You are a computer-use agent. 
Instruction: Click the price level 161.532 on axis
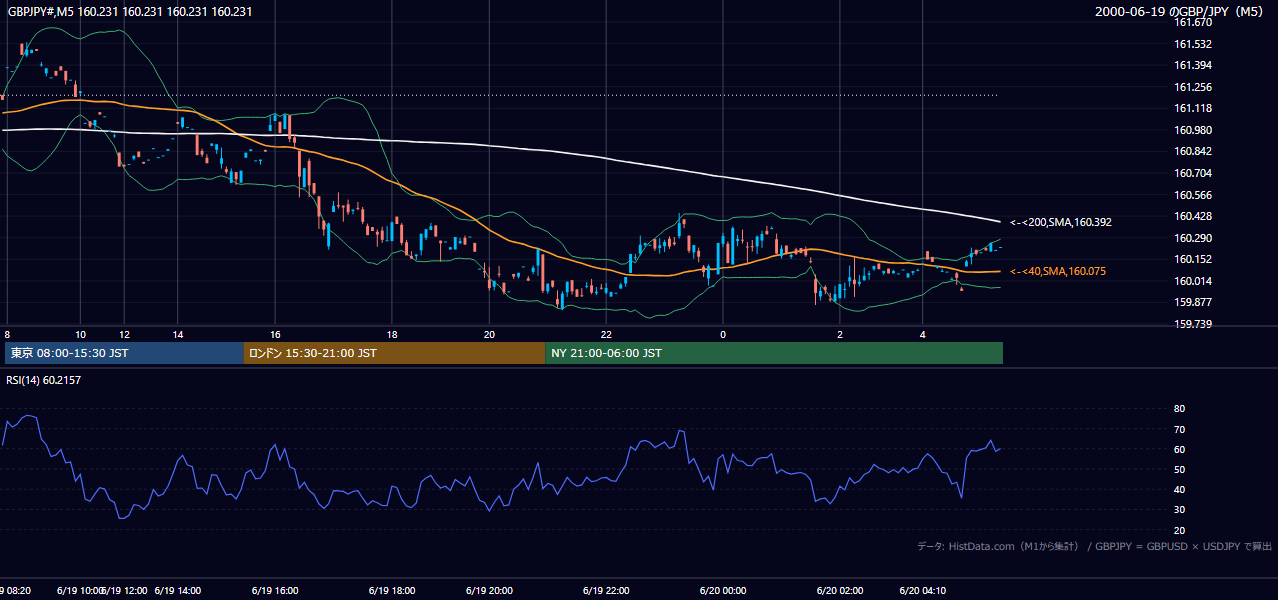click(1193, 44)
